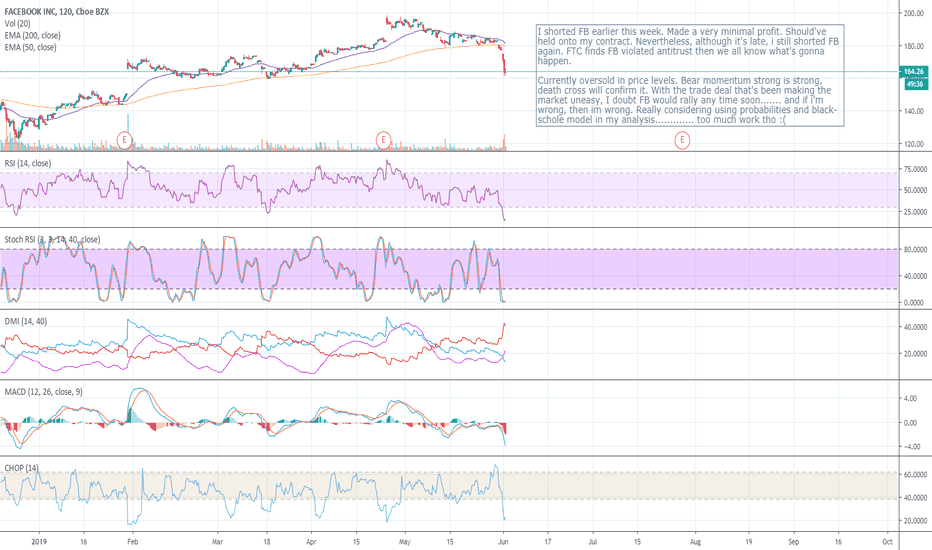The width and height of the screenshot is (932, 550).
Task: Click the earnings E marker before Feb
Action: click(x=124, y=140)
